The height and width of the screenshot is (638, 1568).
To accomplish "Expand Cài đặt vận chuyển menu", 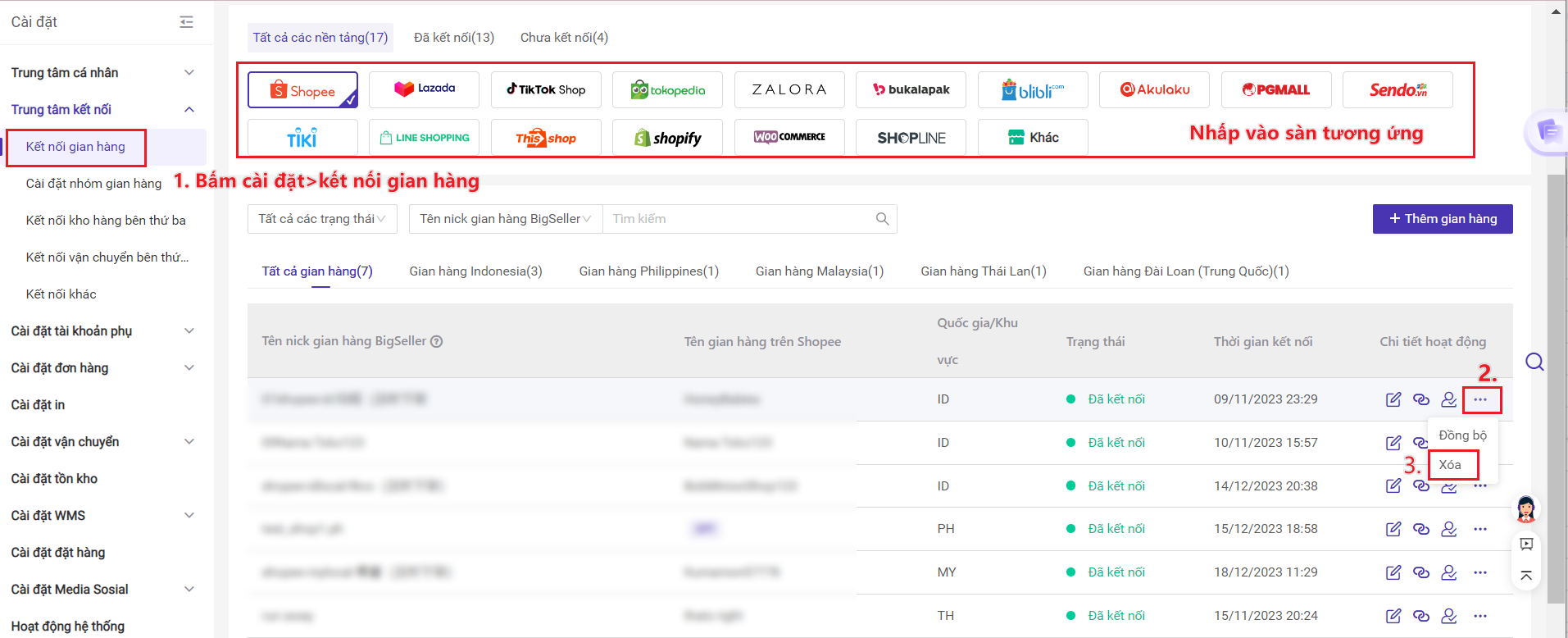I will pos(189,441).
